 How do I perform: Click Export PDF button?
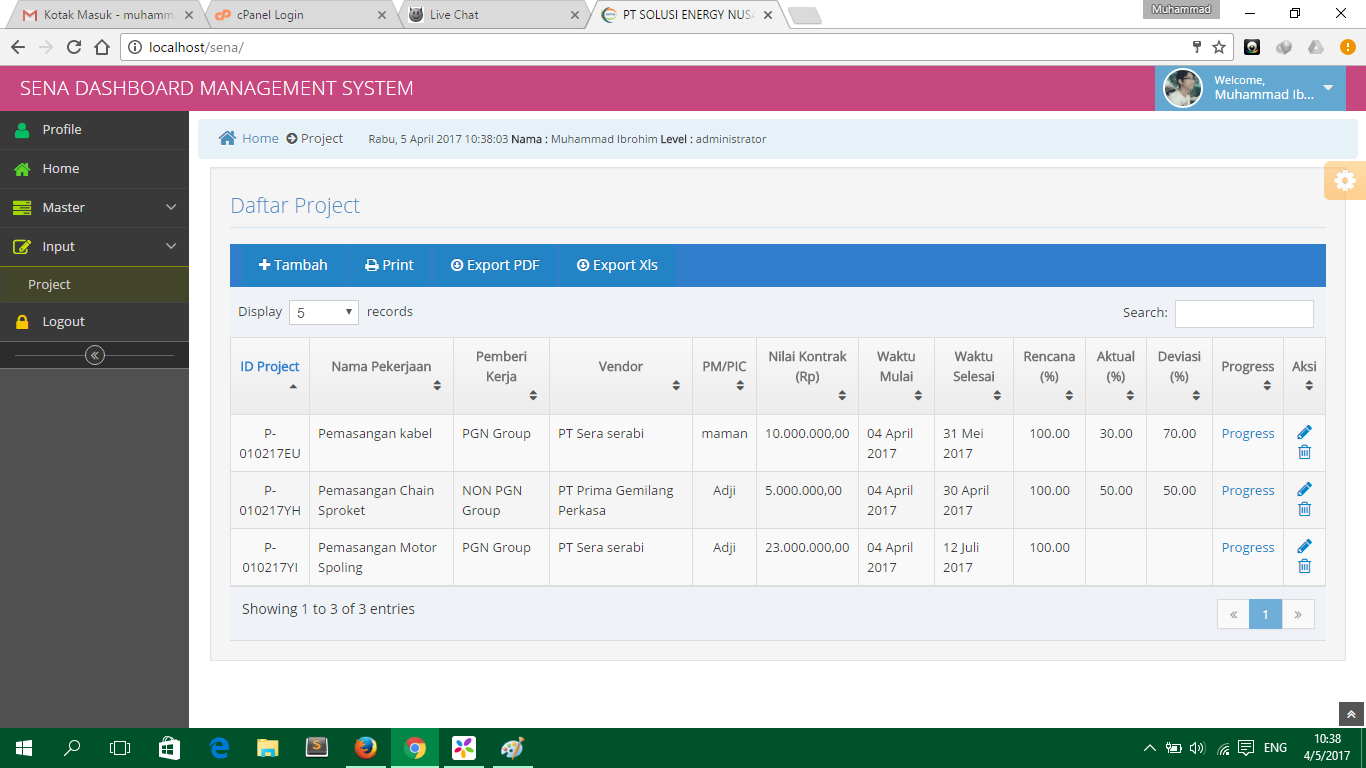coord(495,265)
